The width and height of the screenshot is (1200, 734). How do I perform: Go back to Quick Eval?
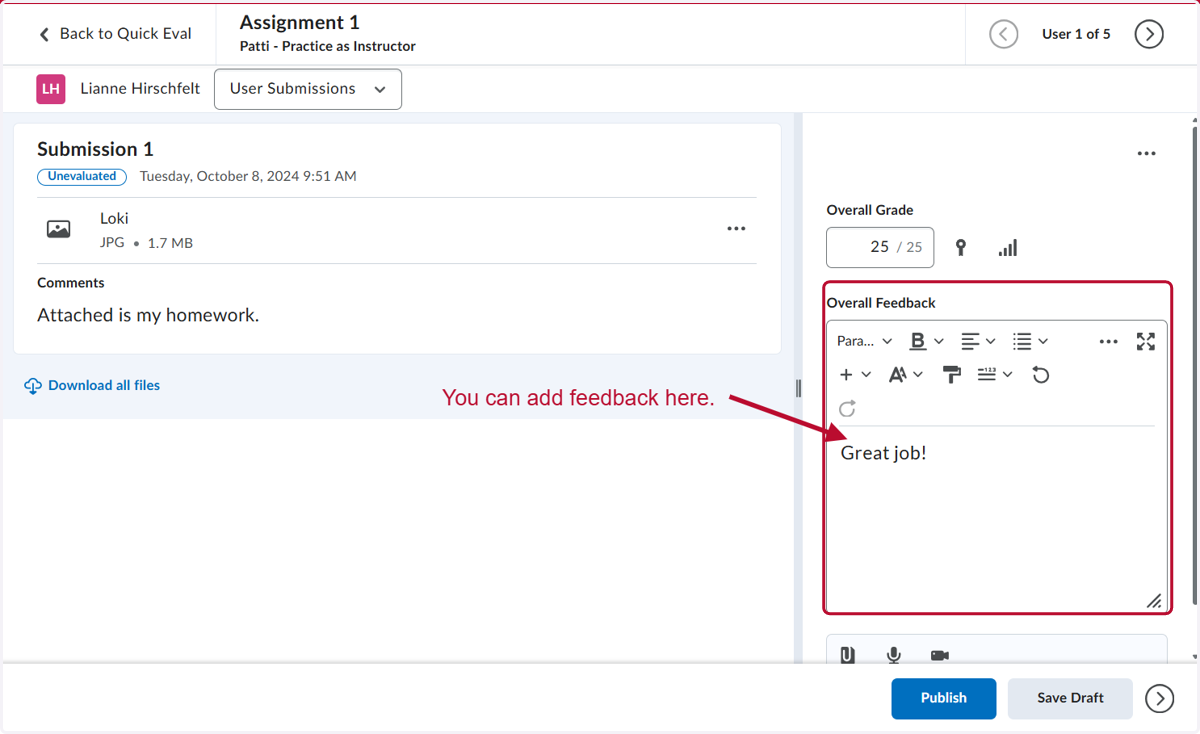(115, 34)
